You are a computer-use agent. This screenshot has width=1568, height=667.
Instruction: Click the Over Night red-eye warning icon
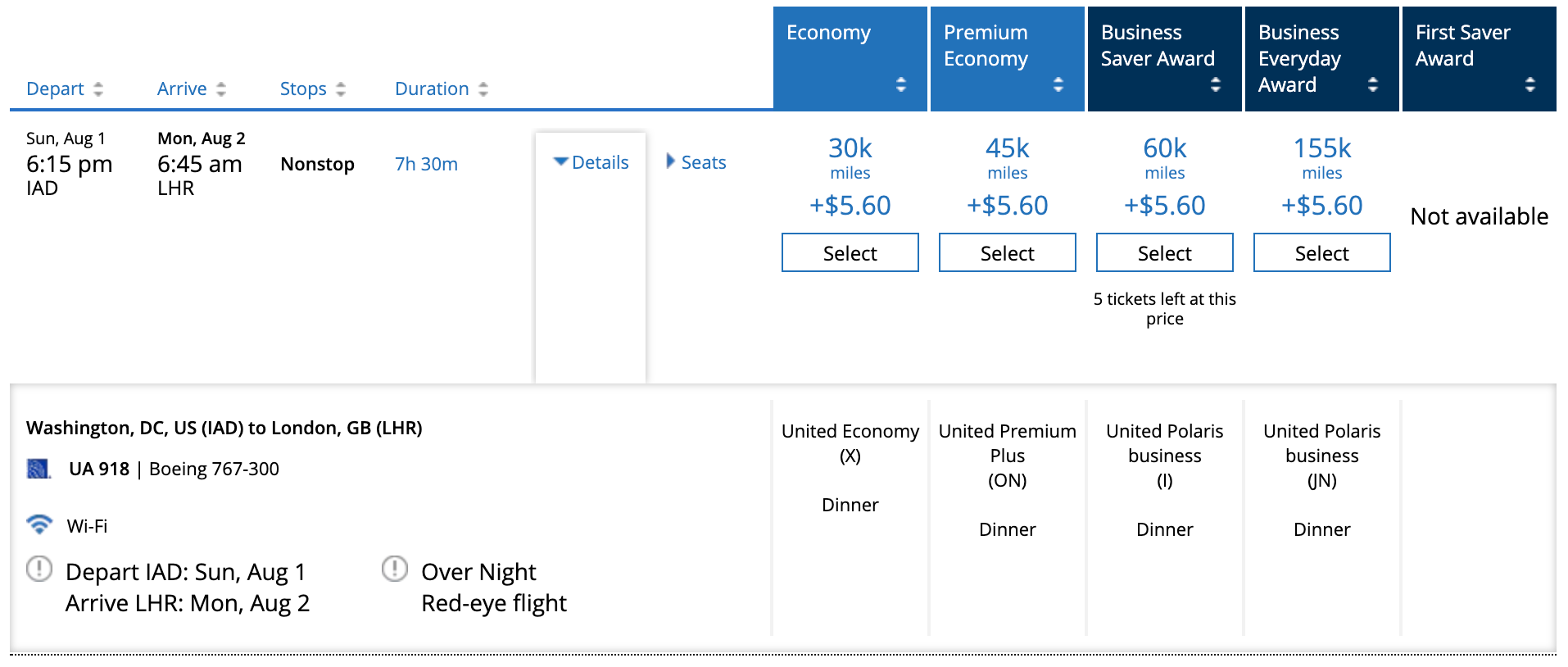click(x=396, y=569)
